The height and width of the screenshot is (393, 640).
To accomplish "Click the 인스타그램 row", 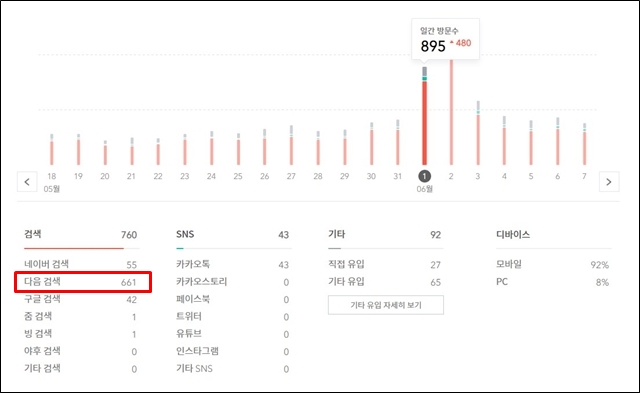I will (233, 351).
